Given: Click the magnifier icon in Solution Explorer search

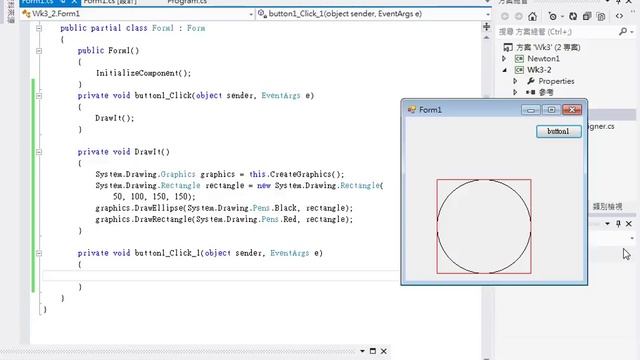Looking at the screenshot, I should tap(623, 31).
